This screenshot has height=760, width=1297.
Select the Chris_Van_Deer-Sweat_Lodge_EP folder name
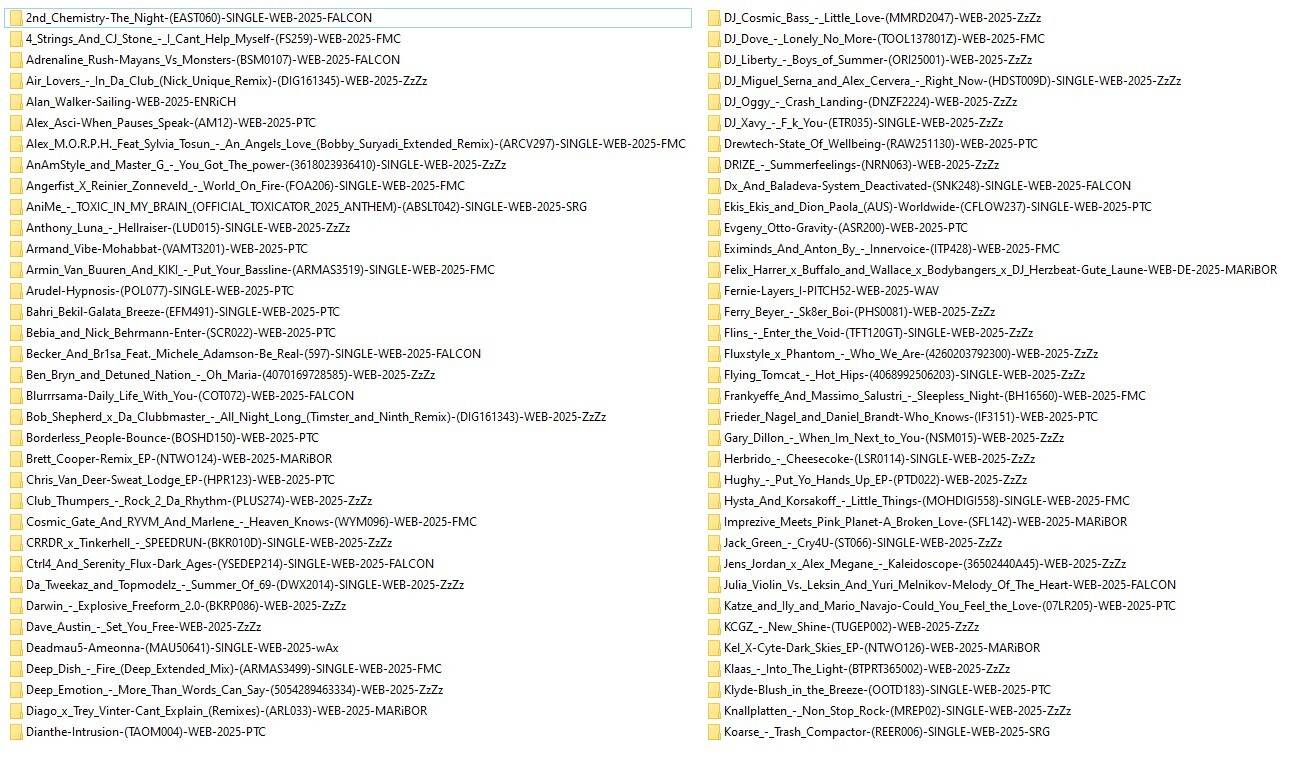tap(181, 480)
